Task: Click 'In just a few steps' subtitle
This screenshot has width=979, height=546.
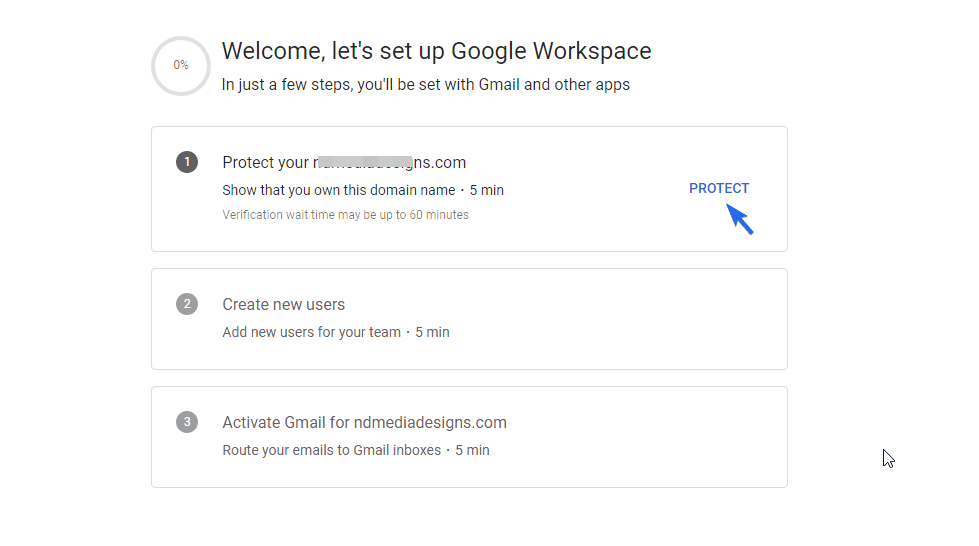Action: [426, 84]
